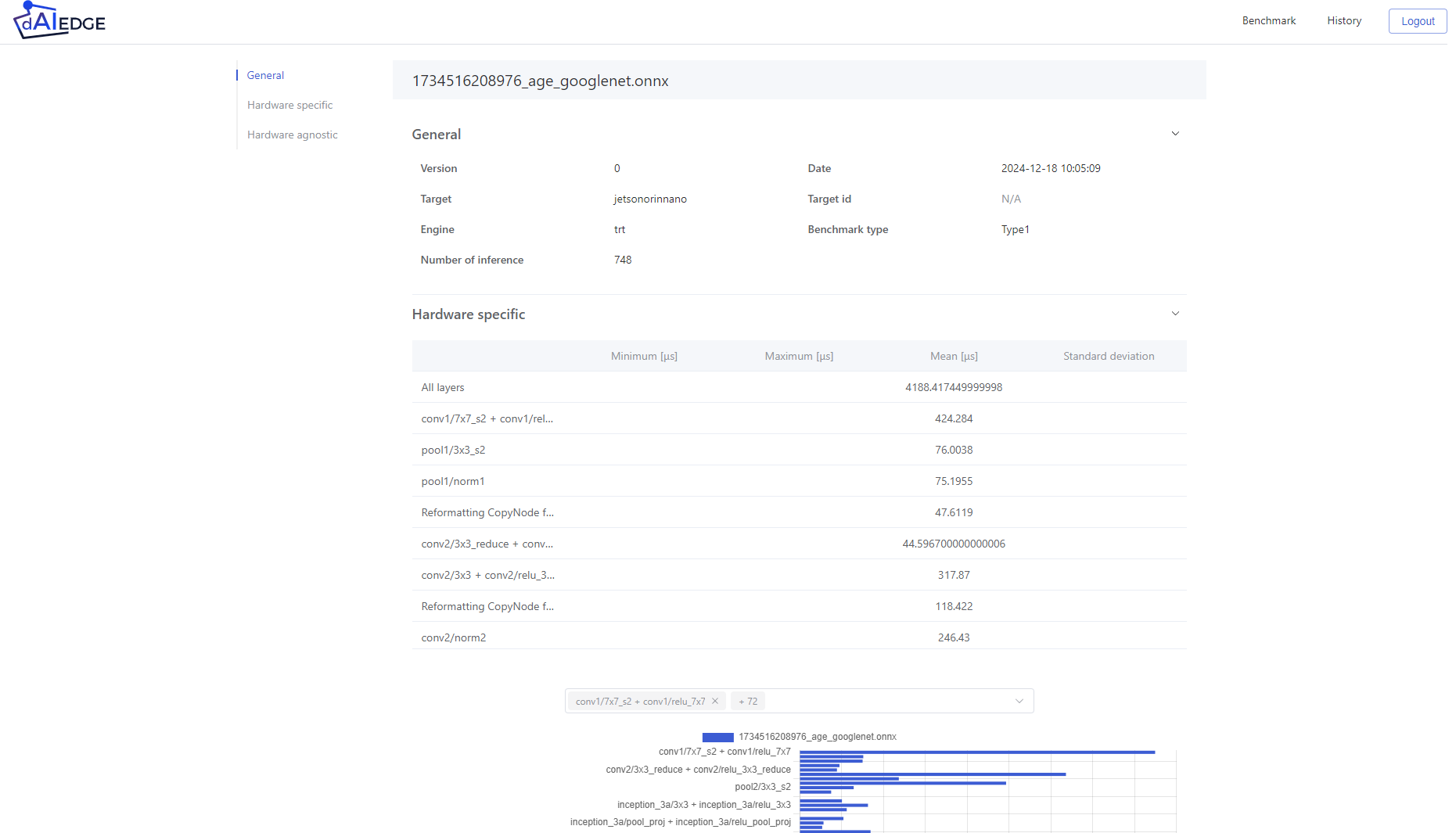This screenshot has height=833, width=1456.
Task: Select Hardware agnostic in the sidebar
Action: [x=292, y=135]
